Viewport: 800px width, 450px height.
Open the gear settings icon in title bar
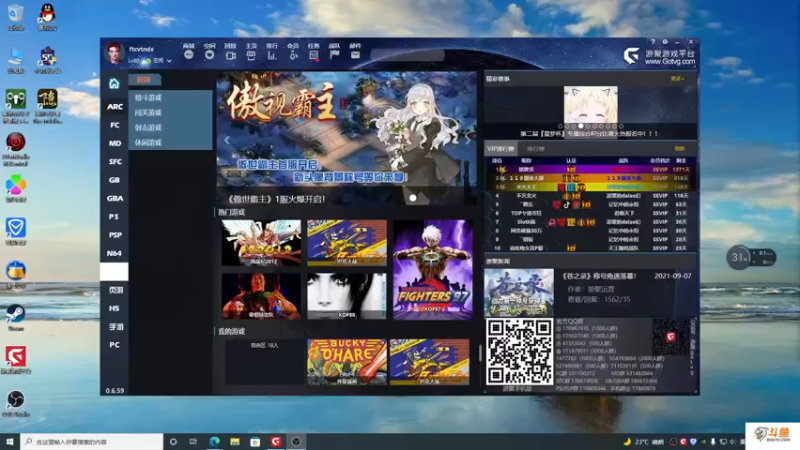point(665,42)
